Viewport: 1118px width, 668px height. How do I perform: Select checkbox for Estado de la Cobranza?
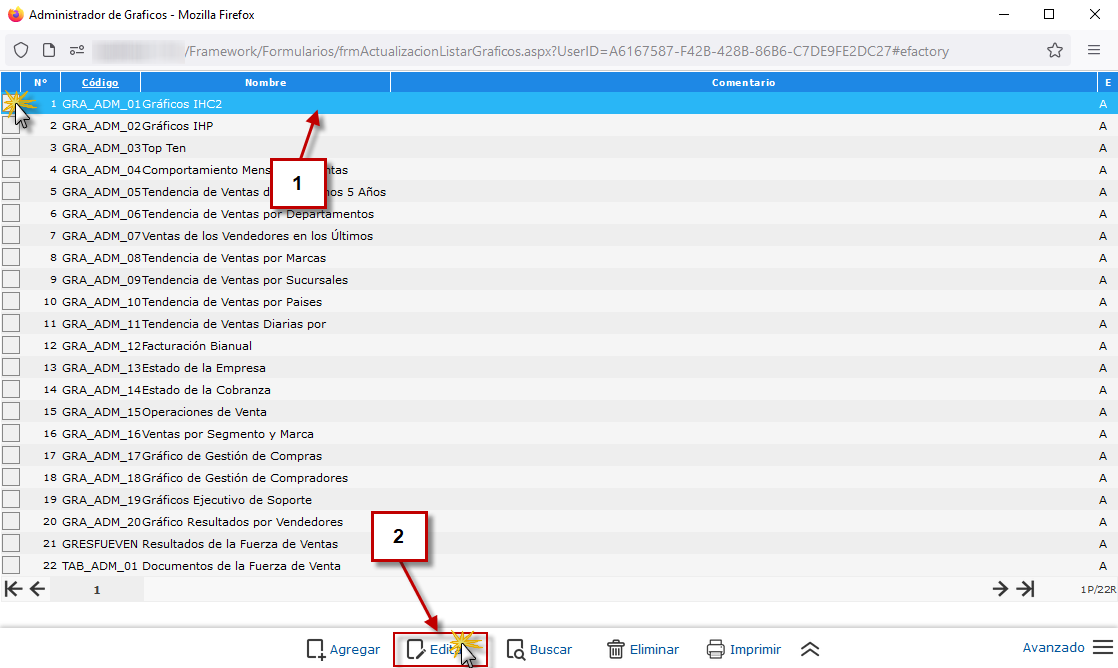(11, 390)
